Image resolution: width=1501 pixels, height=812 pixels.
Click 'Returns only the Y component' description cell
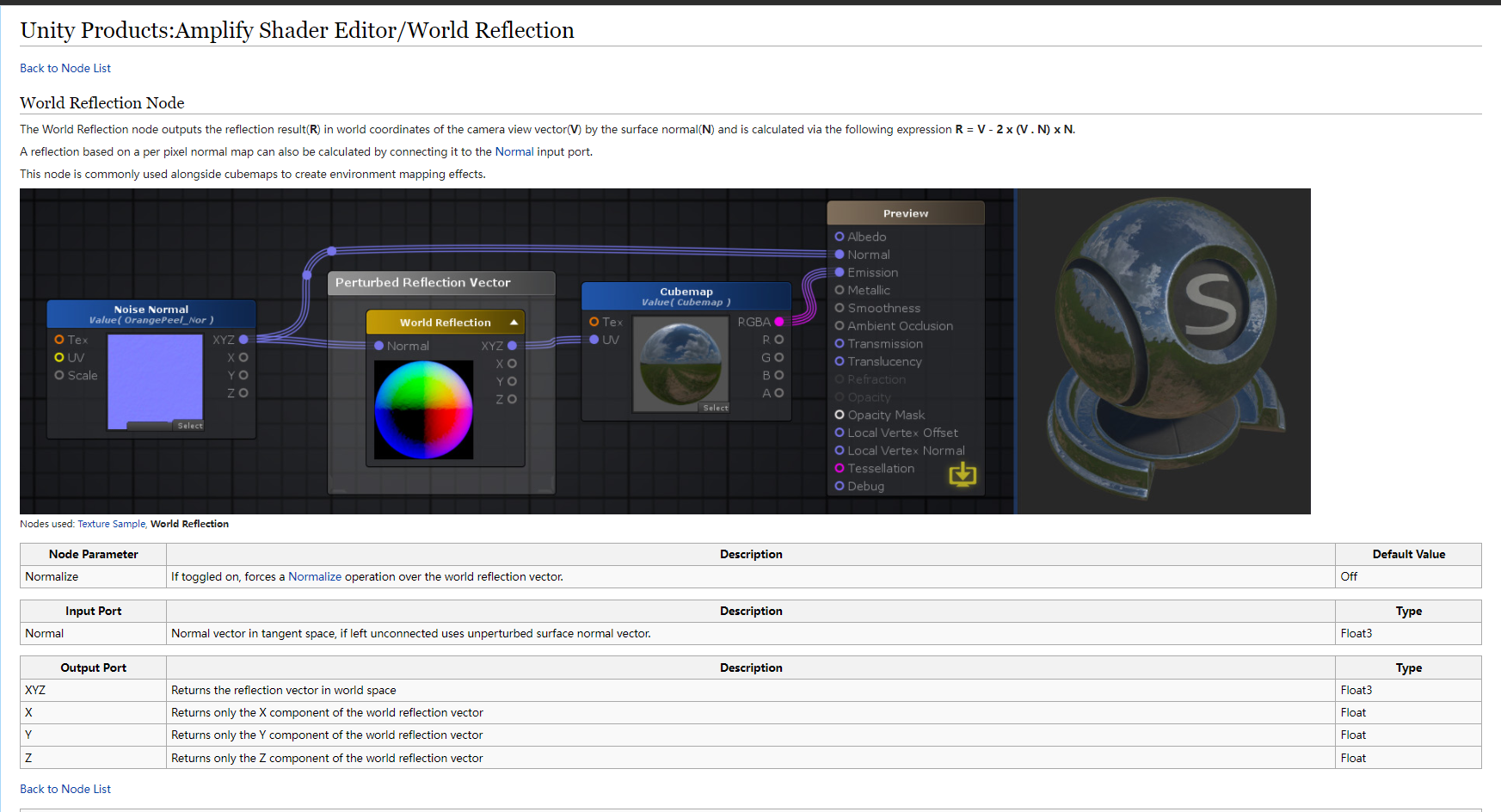[751, 735]
